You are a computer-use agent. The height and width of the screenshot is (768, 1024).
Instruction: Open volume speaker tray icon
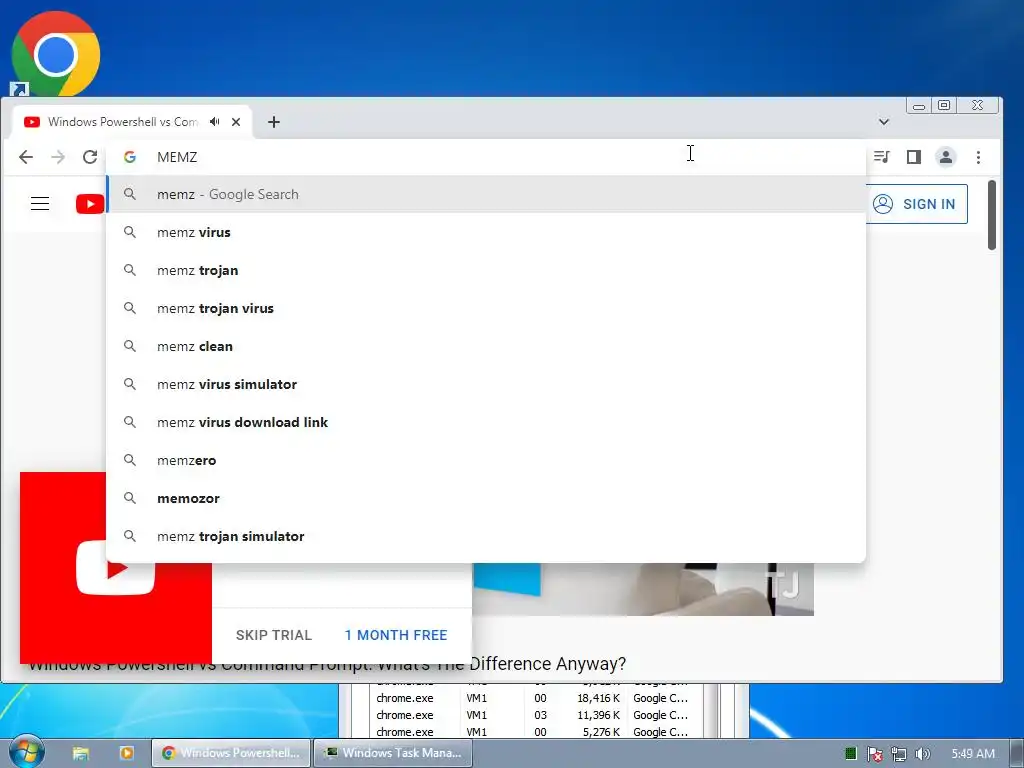tap(923, 754)
